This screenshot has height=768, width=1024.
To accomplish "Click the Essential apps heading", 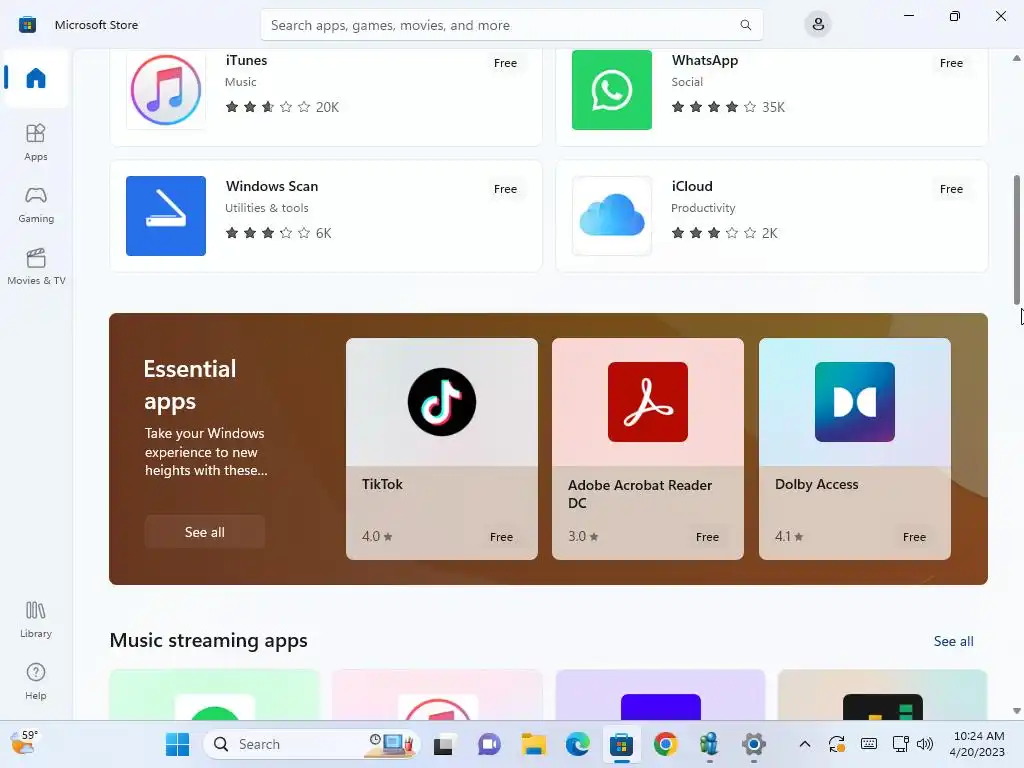I will [x=190, y=385].
